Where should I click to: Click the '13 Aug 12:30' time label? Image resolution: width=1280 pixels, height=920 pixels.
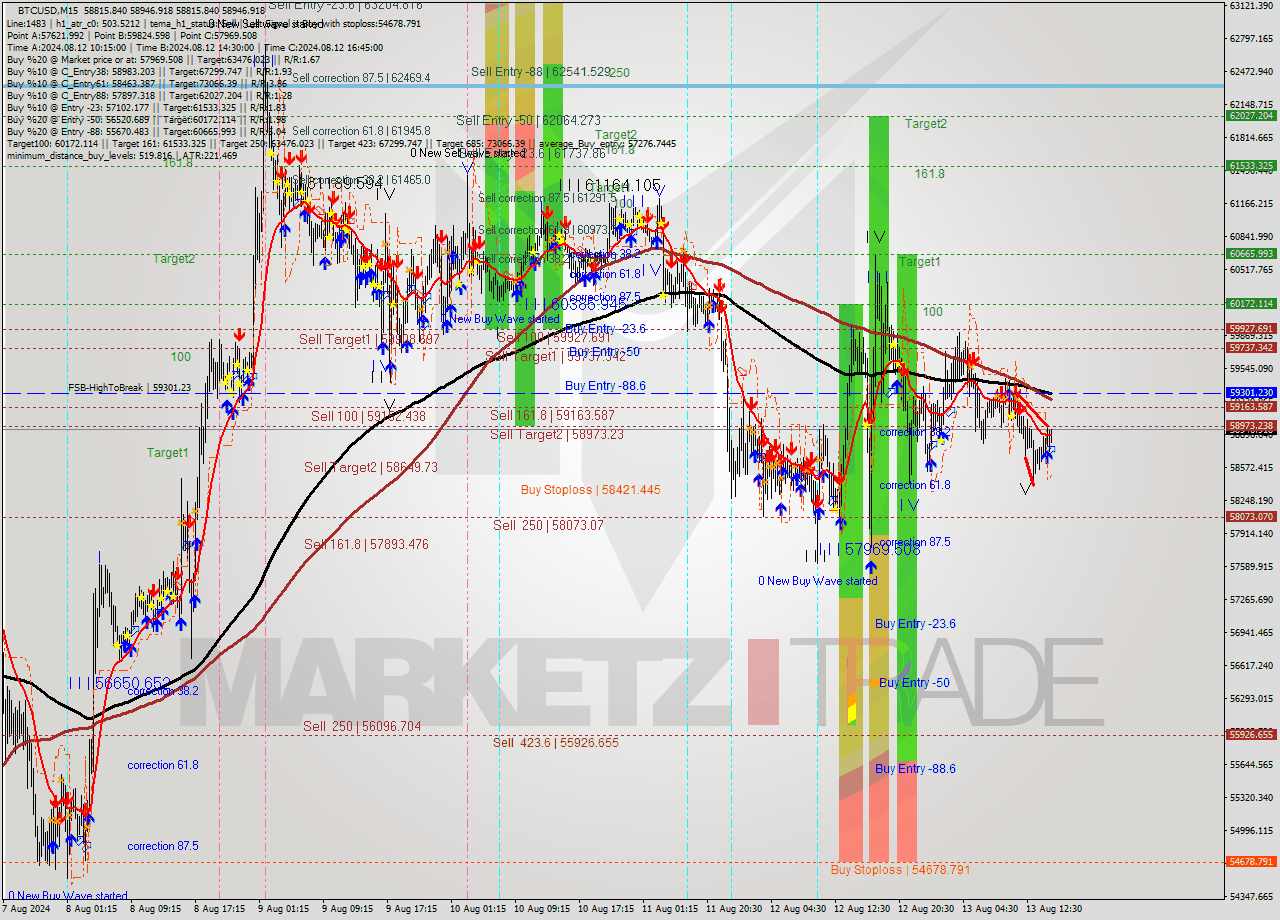(1054, 909)
